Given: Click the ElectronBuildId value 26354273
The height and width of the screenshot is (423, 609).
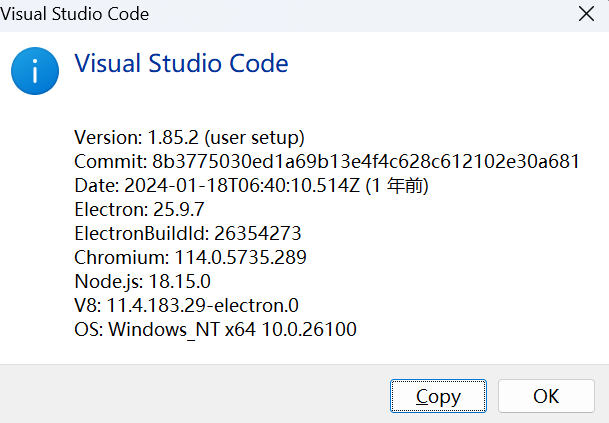Looking at the screenshot, I should [257, 234].
